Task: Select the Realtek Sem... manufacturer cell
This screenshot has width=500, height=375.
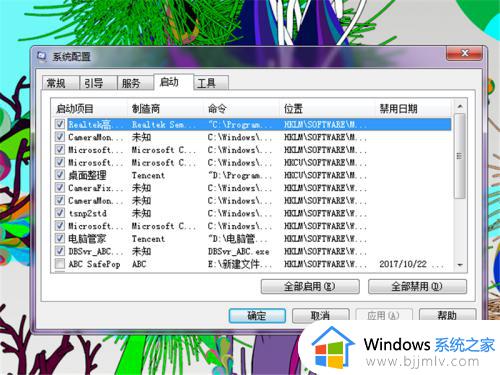Action: (x=164, y=125)
